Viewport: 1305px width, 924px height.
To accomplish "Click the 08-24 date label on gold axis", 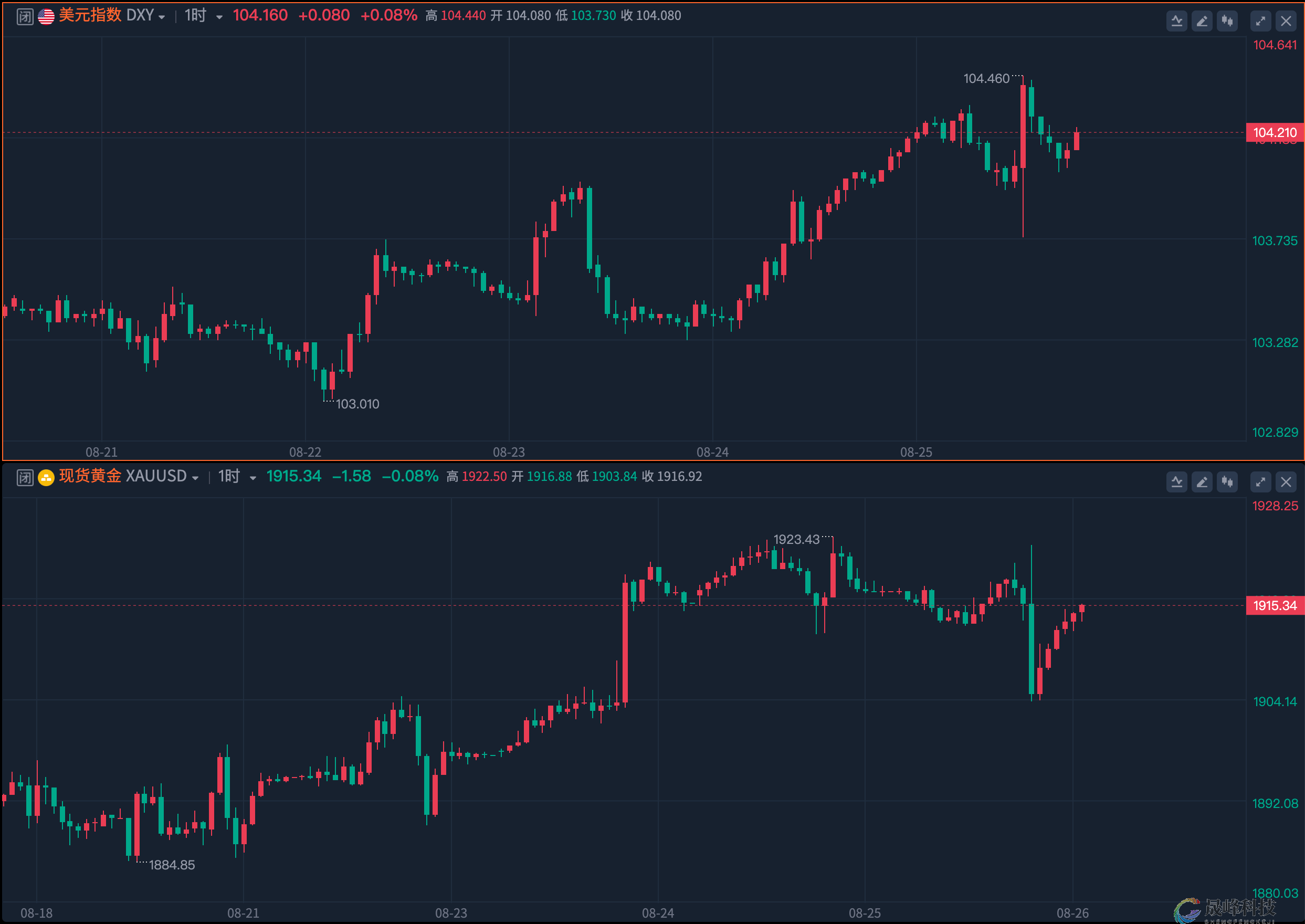I will [658, 913].
